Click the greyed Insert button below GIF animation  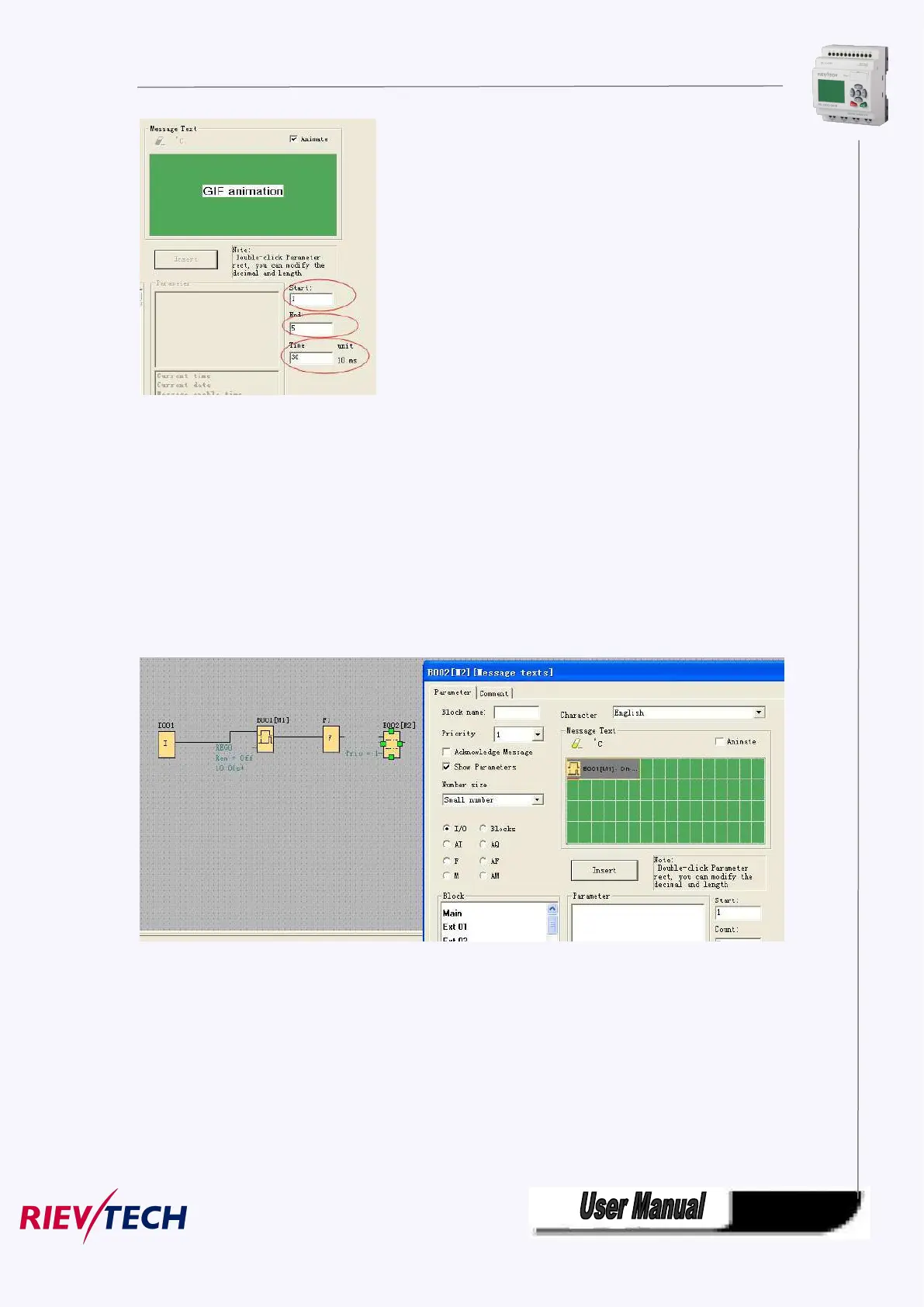click(x=185, y=259)
